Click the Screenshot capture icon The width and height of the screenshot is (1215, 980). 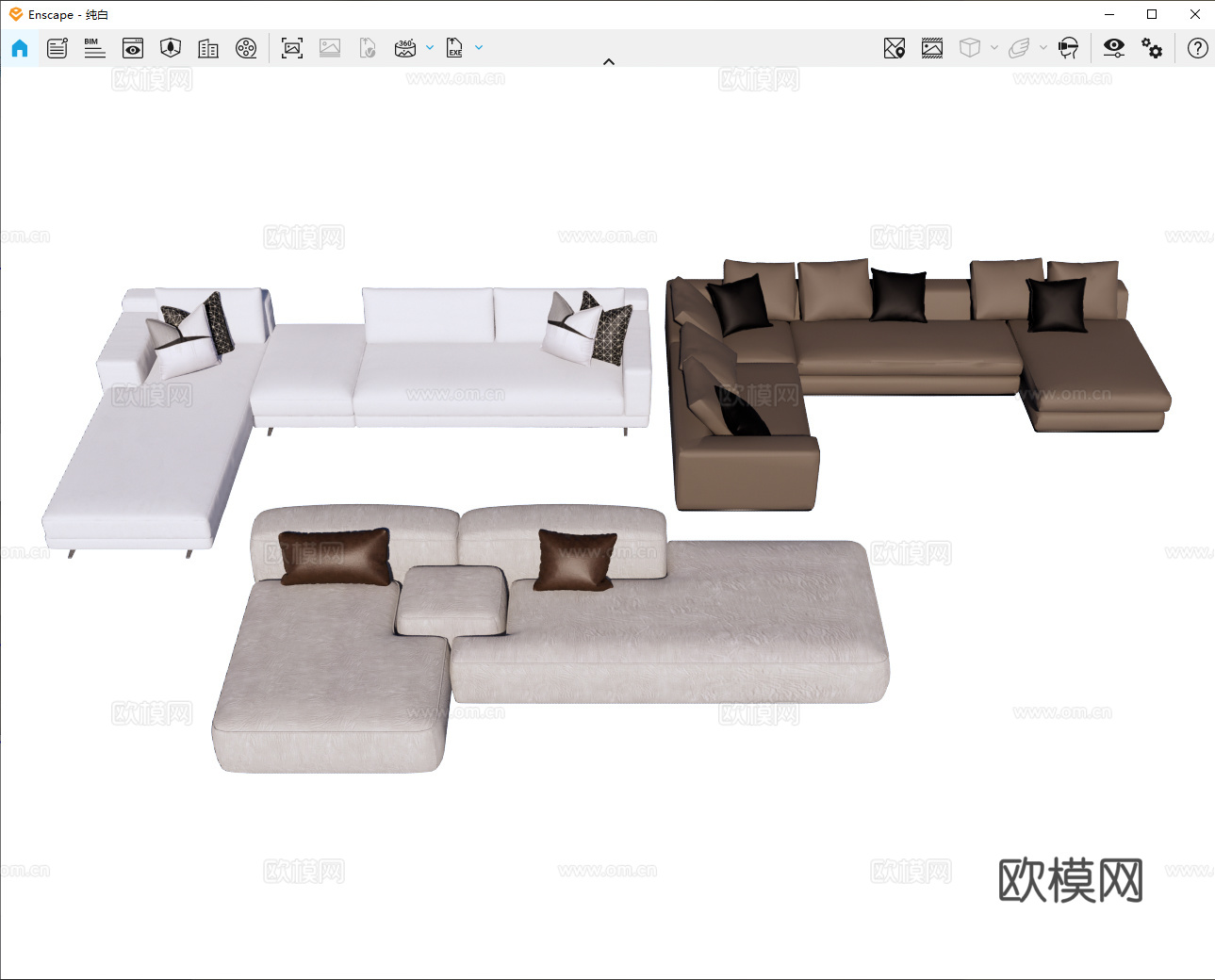click(x=292, y=48)
